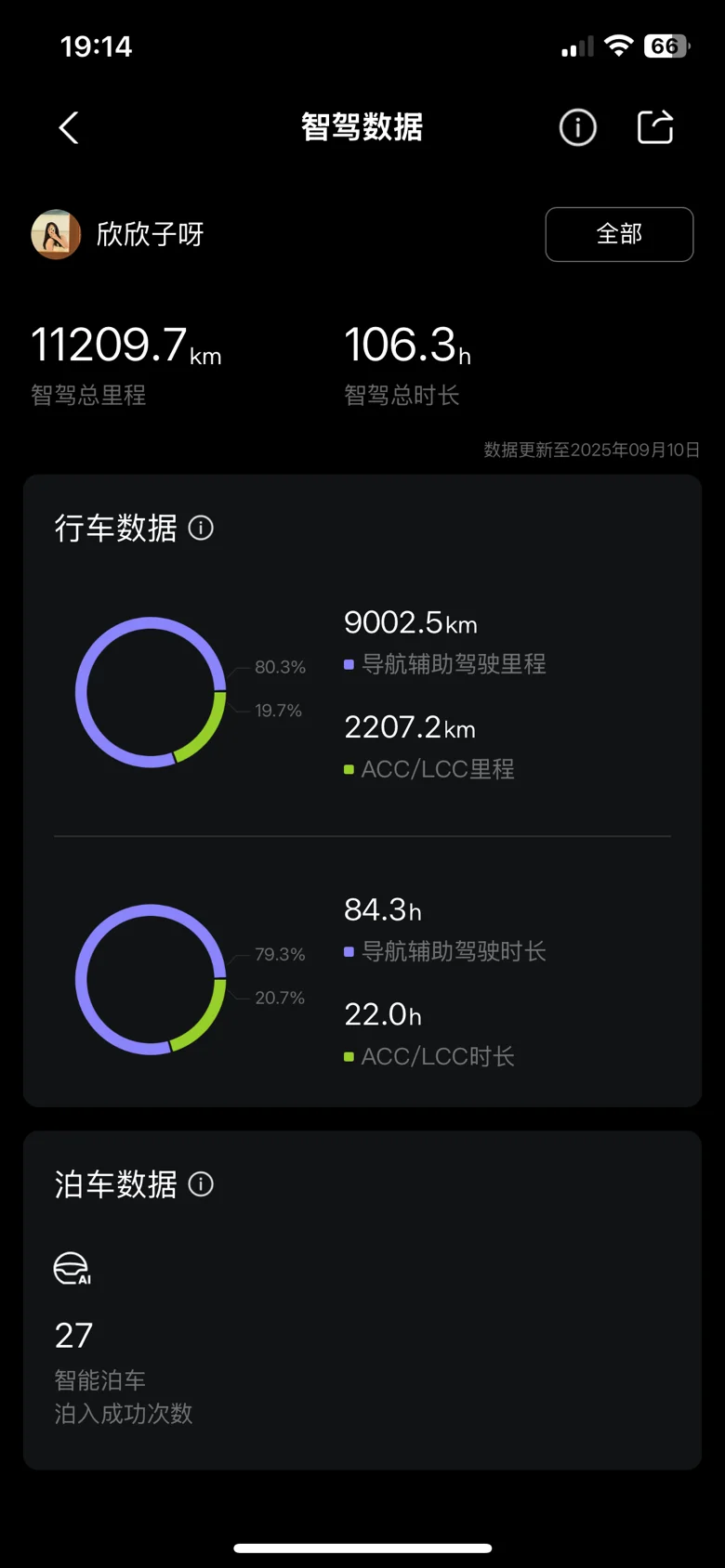This screenshot has height=1568, width=725.
Task: Tap the battery indicator showing 66
Action: (x=666, y=46)
